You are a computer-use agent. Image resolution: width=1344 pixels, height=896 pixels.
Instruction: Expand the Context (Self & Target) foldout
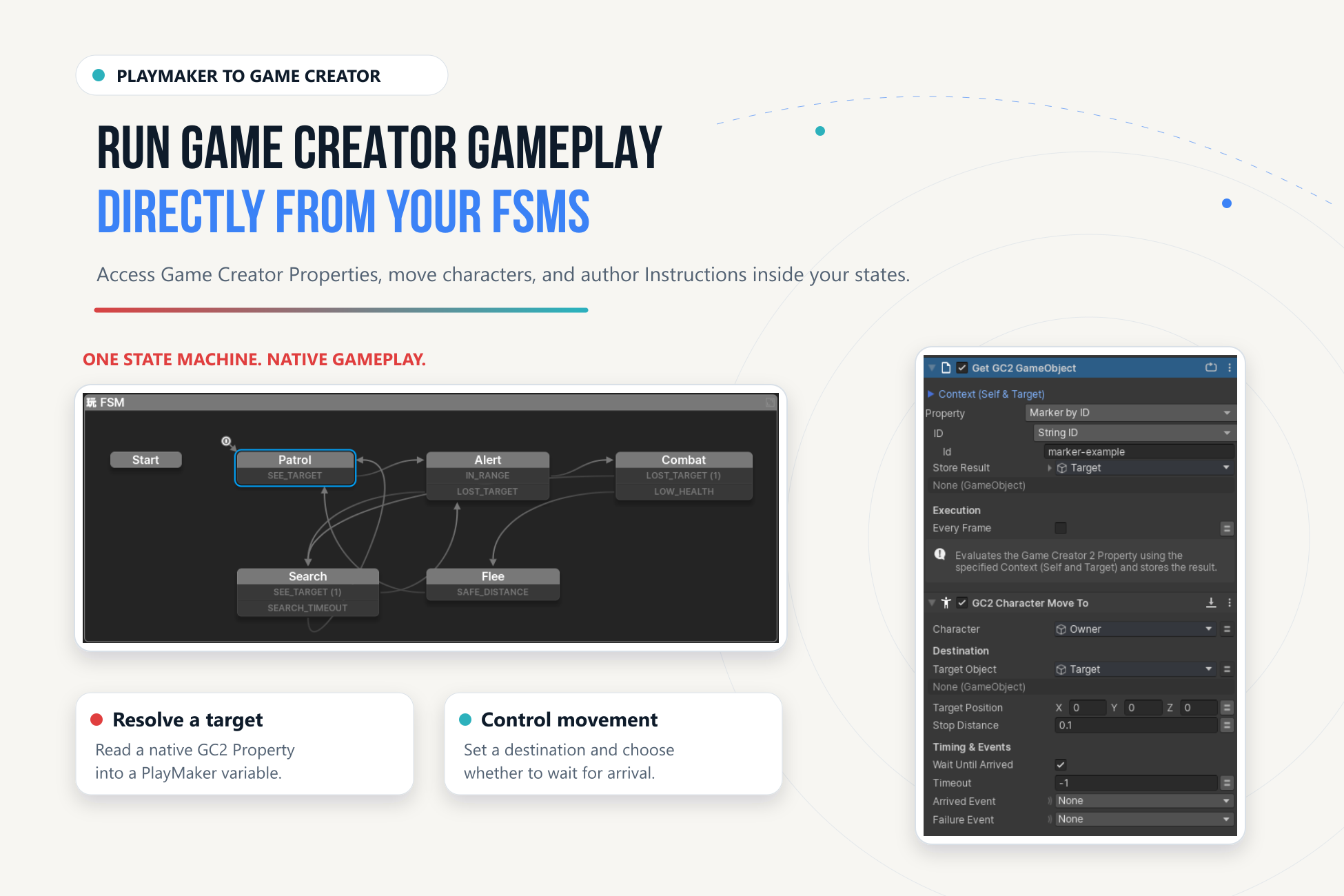point(931,394)
